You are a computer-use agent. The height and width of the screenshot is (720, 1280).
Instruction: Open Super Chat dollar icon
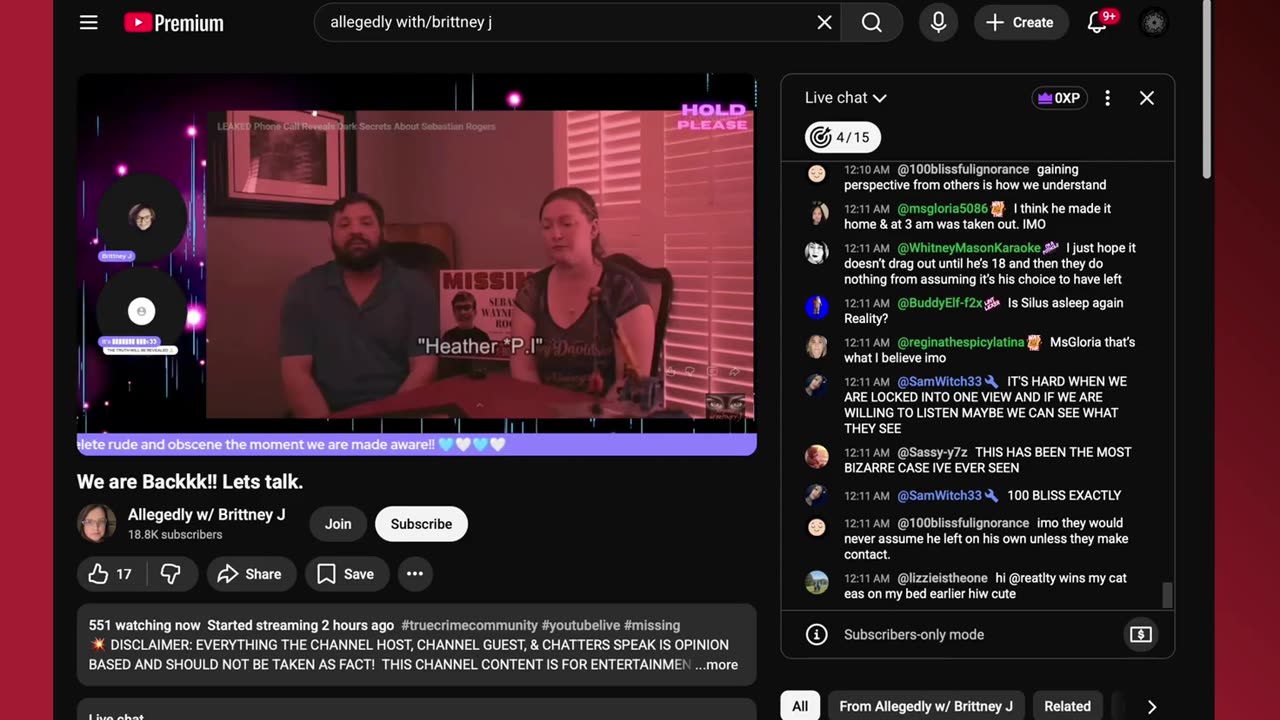point(1141,634)
